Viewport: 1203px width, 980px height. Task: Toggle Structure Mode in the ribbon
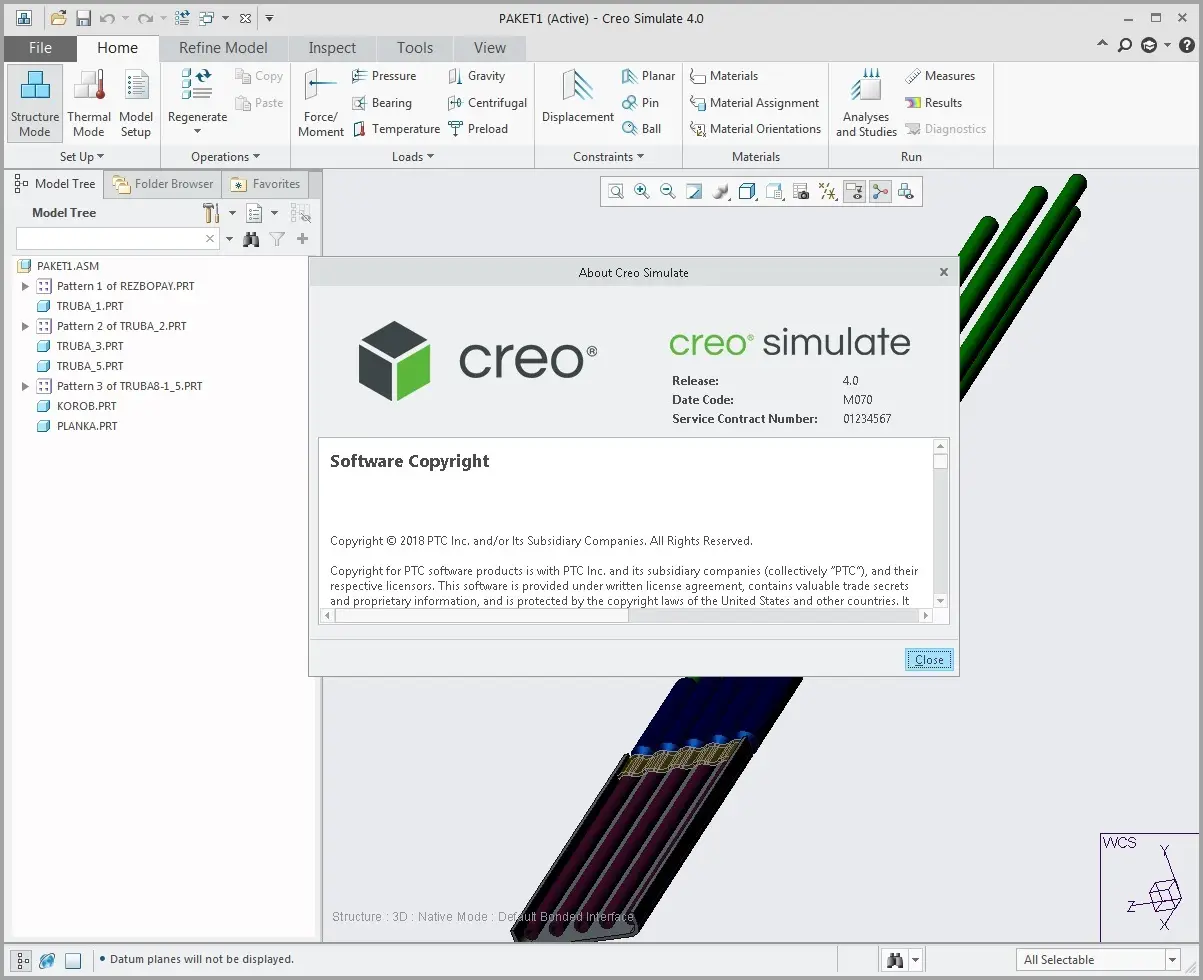(x=34, y=101)
